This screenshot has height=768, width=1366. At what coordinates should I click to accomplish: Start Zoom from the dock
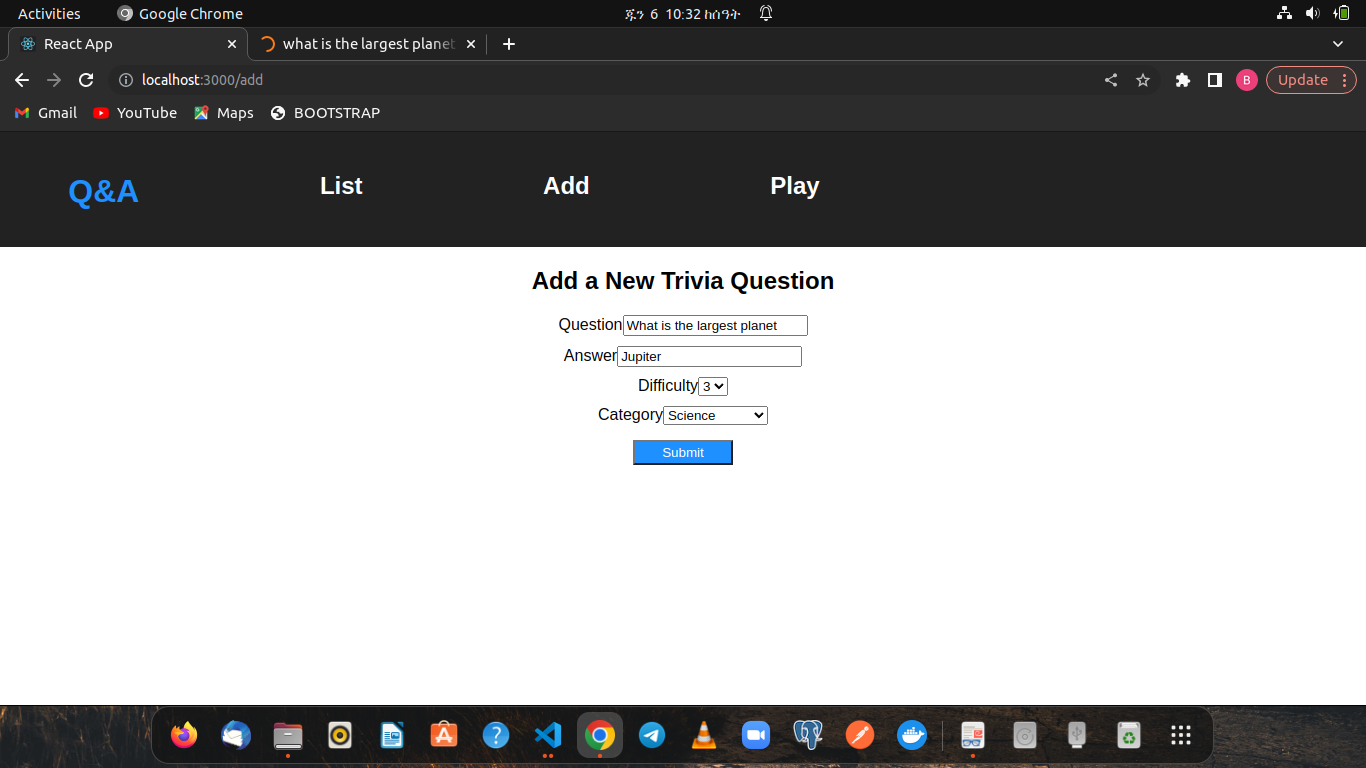(756, 735)
